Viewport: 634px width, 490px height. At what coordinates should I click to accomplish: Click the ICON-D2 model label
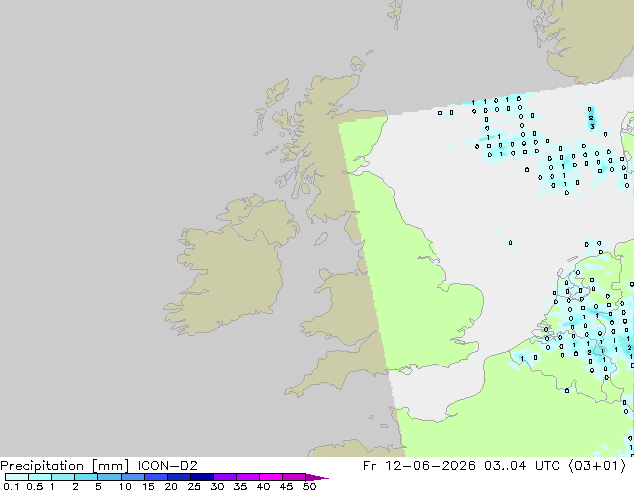(167, 466)
